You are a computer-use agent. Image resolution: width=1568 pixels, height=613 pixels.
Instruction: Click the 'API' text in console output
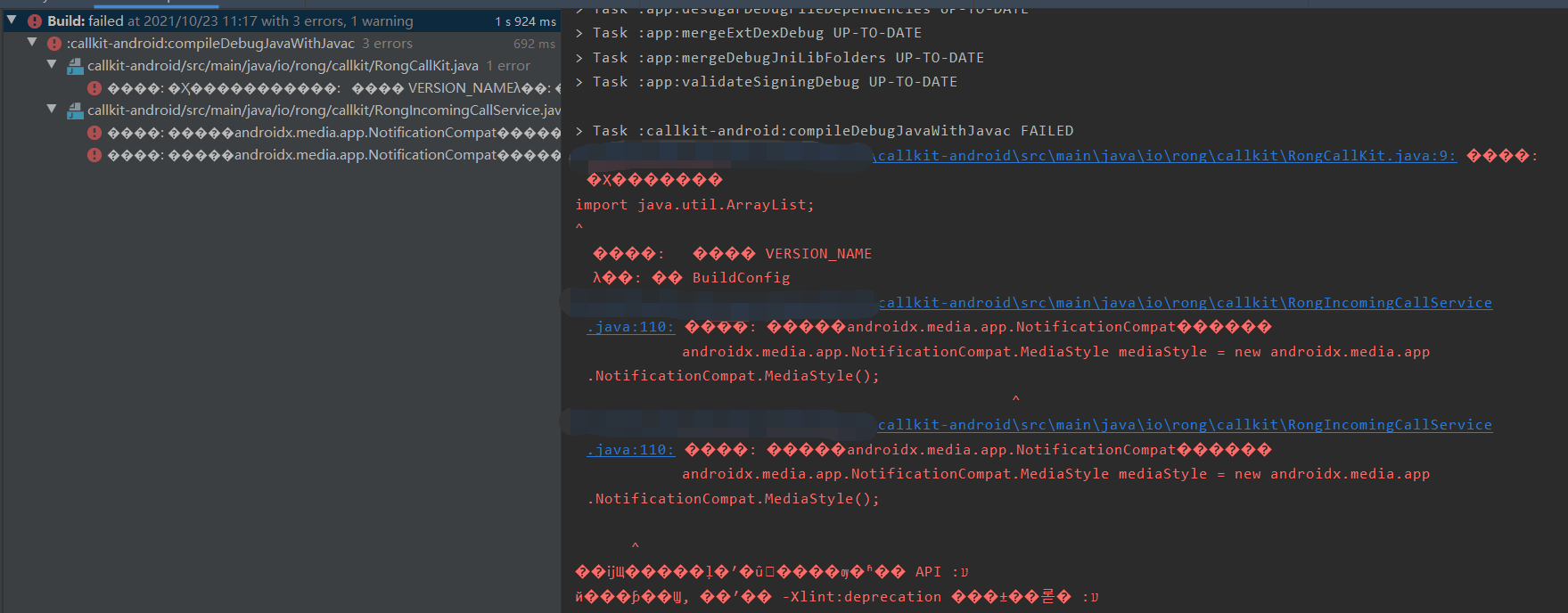pyautogui.click(x=928, y=572)
